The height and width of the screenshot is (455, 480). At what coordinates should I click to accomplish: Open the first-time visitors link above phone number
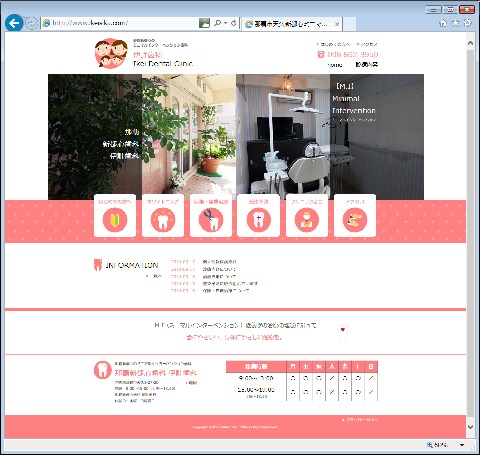click(x=333, y=44)
